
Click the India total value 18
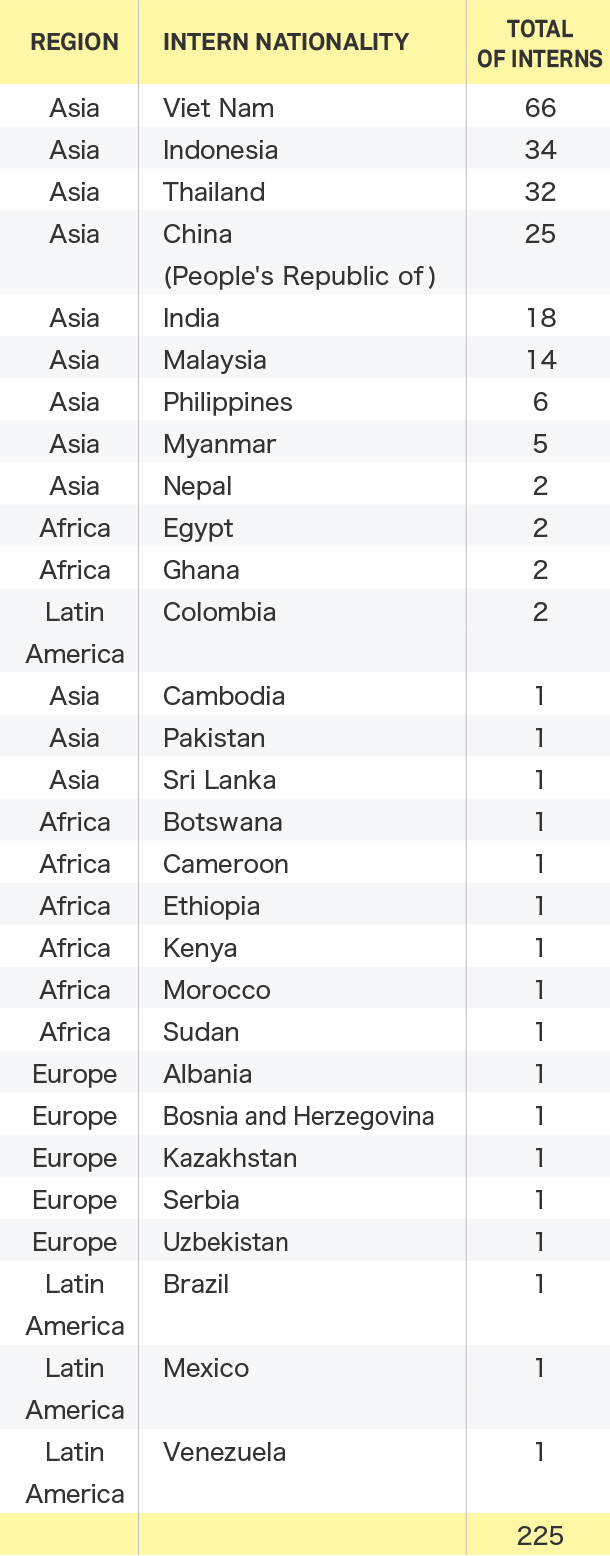point(540,318)
